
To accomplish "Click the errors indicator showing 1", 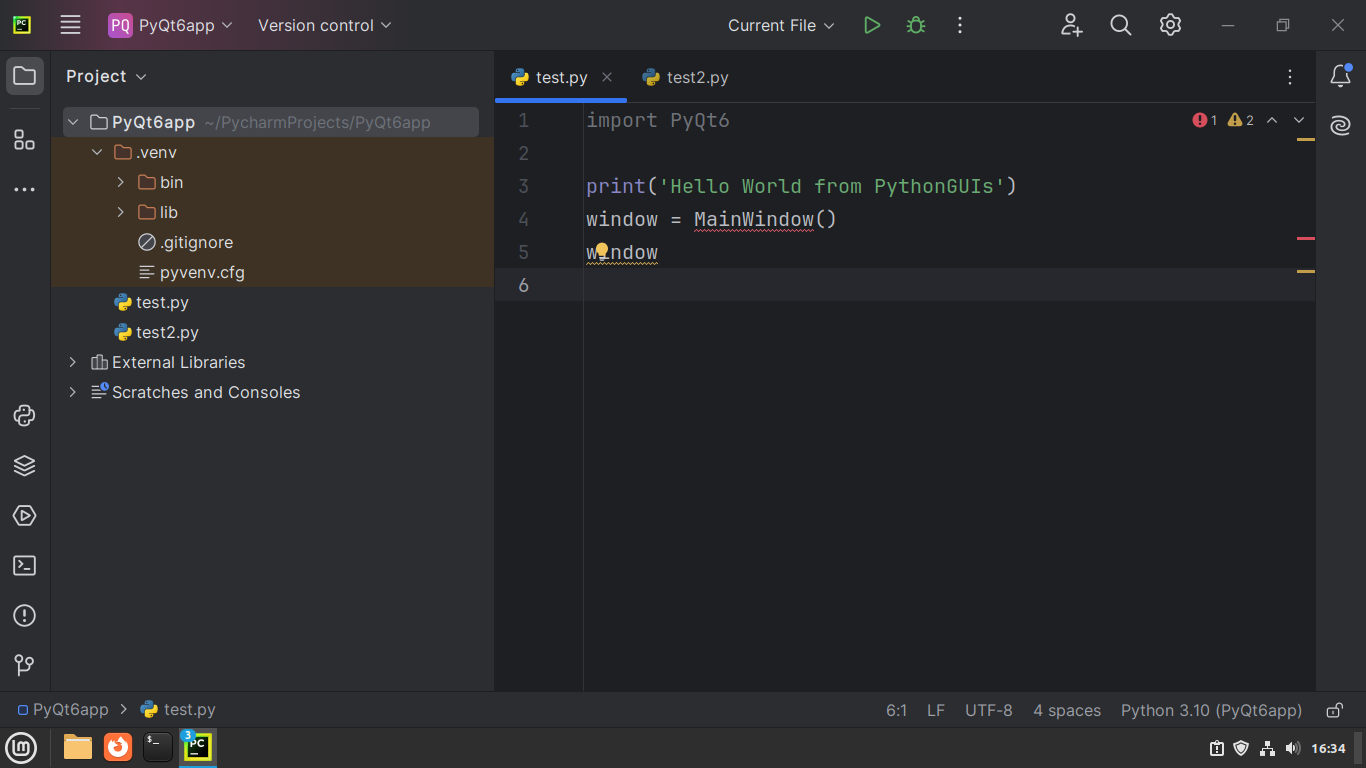I will [1205, 120].
